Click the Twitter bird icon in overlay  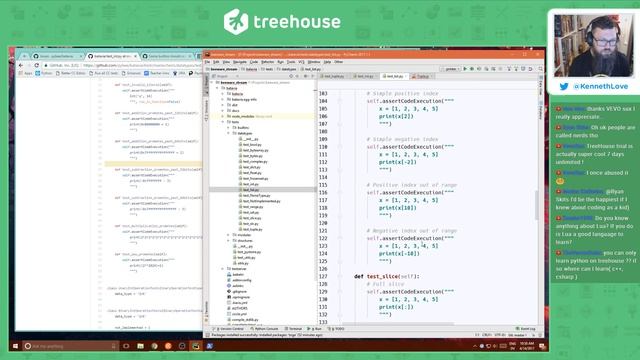tap(564, 87)
